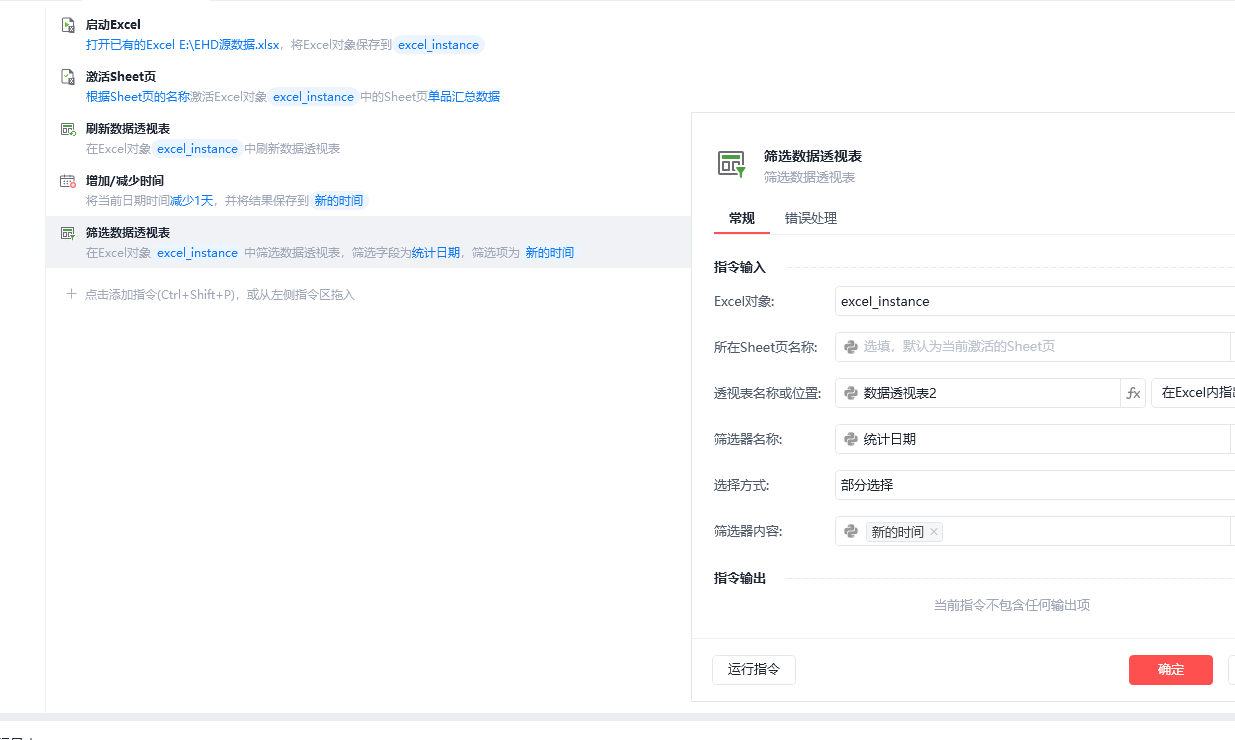This screenshot has width=1235, height=740.
Task: Click the 减少1天 link in time step
Action: click(192, 200)
